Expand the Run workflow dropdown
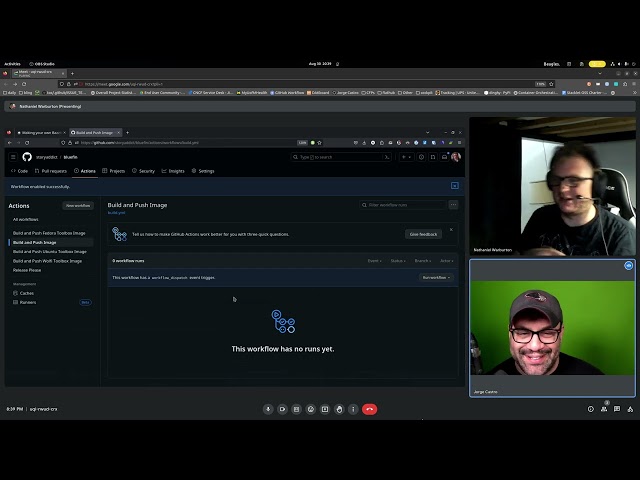The width and height of the screenshot is (640, 480). (435, 277)
